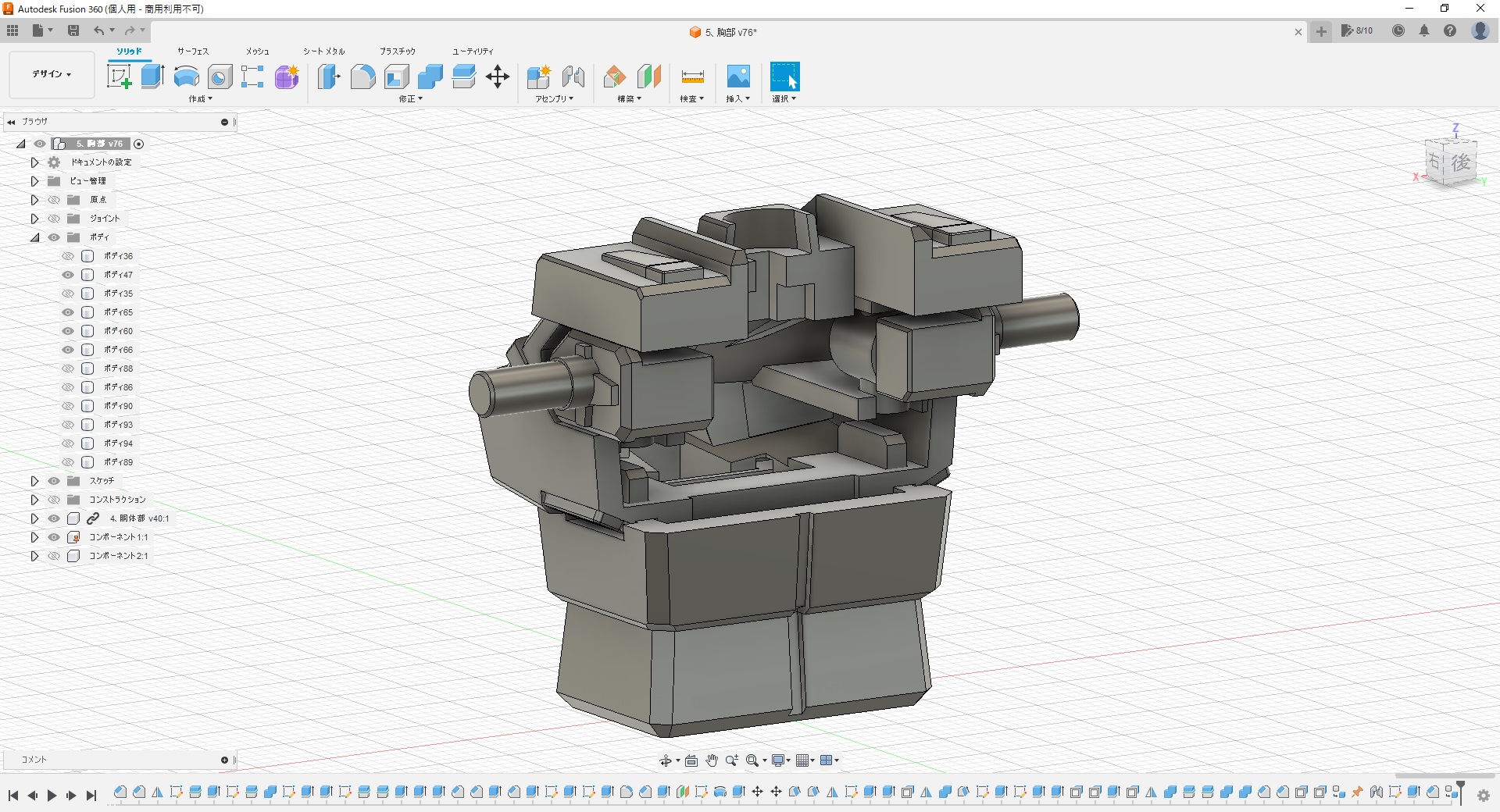Hide ボディ47 using its eye icon
Viewport: 1500px width, 812px height.
tap(68, 275)
